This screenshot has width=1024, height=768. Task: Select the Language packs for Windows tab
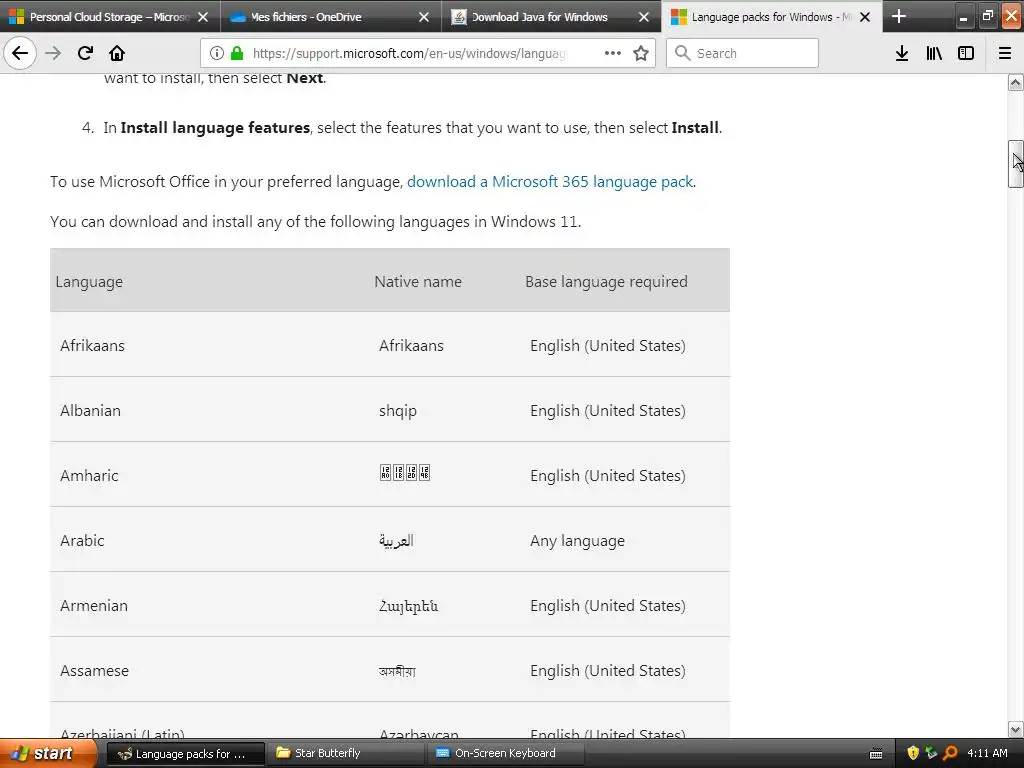[x=772, y=17]
